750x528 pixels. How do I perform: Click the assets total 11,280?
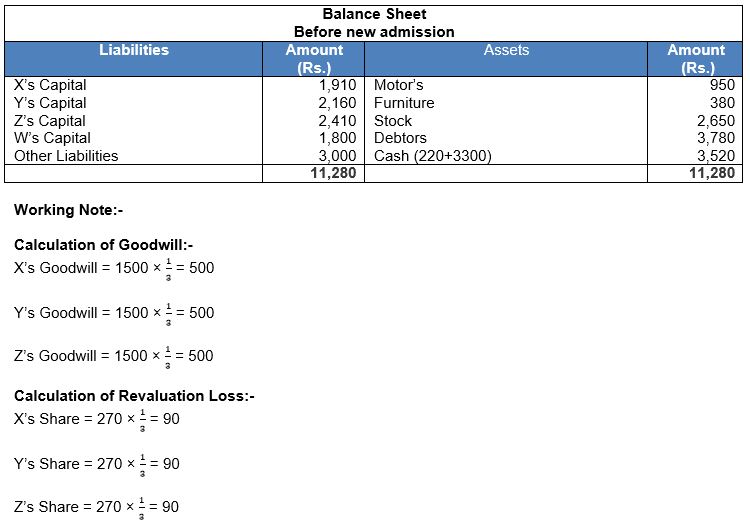[710, 173]
